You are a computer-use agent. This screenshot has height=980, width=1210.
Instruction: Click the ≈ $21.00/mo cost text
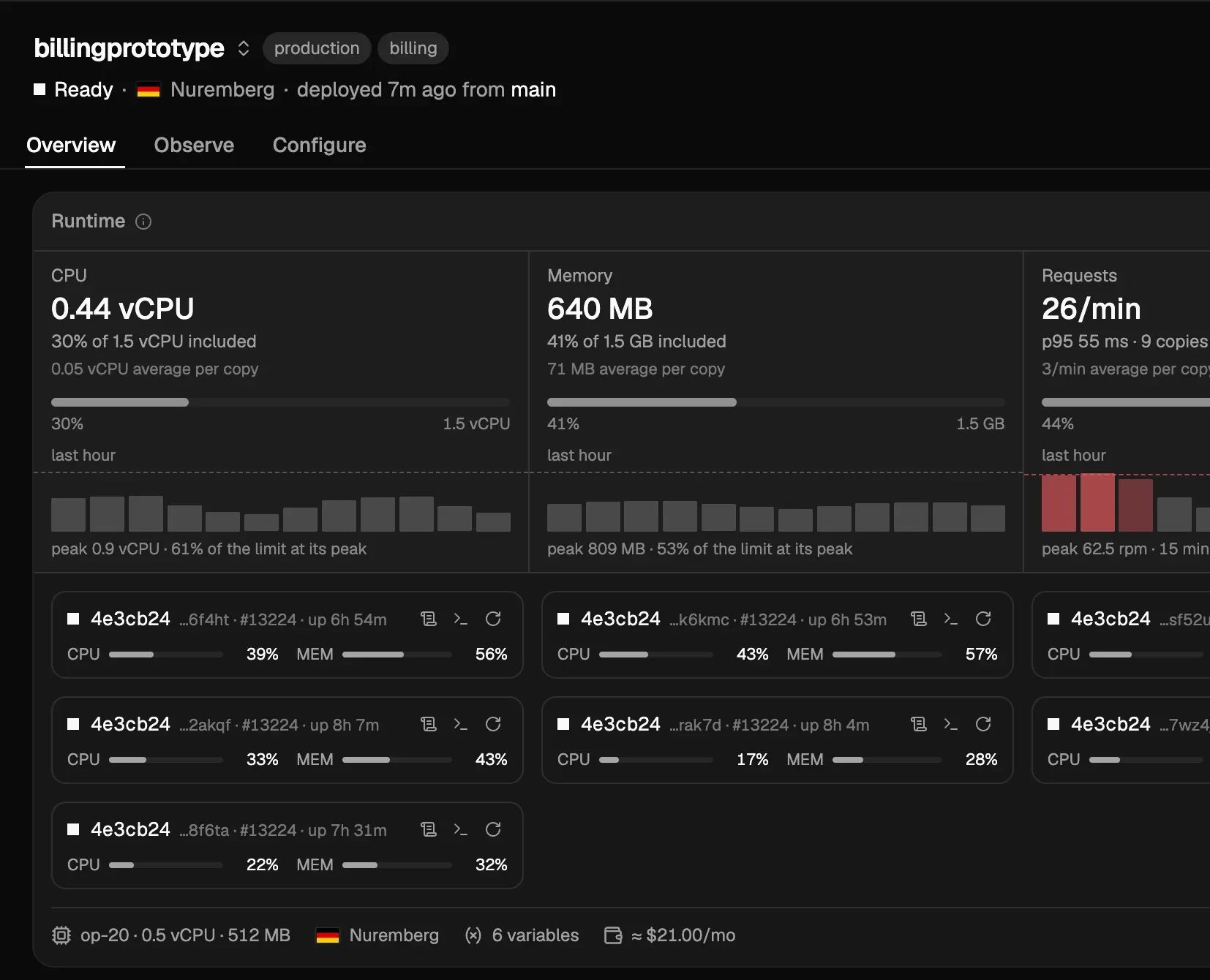coord(683,935)
